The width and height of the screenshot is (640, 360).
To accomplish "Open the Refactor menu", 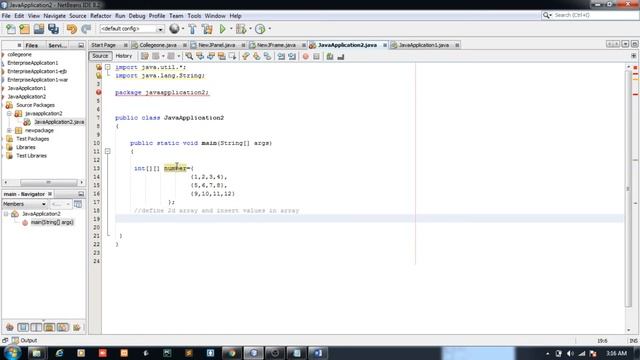I will (100, 16).
